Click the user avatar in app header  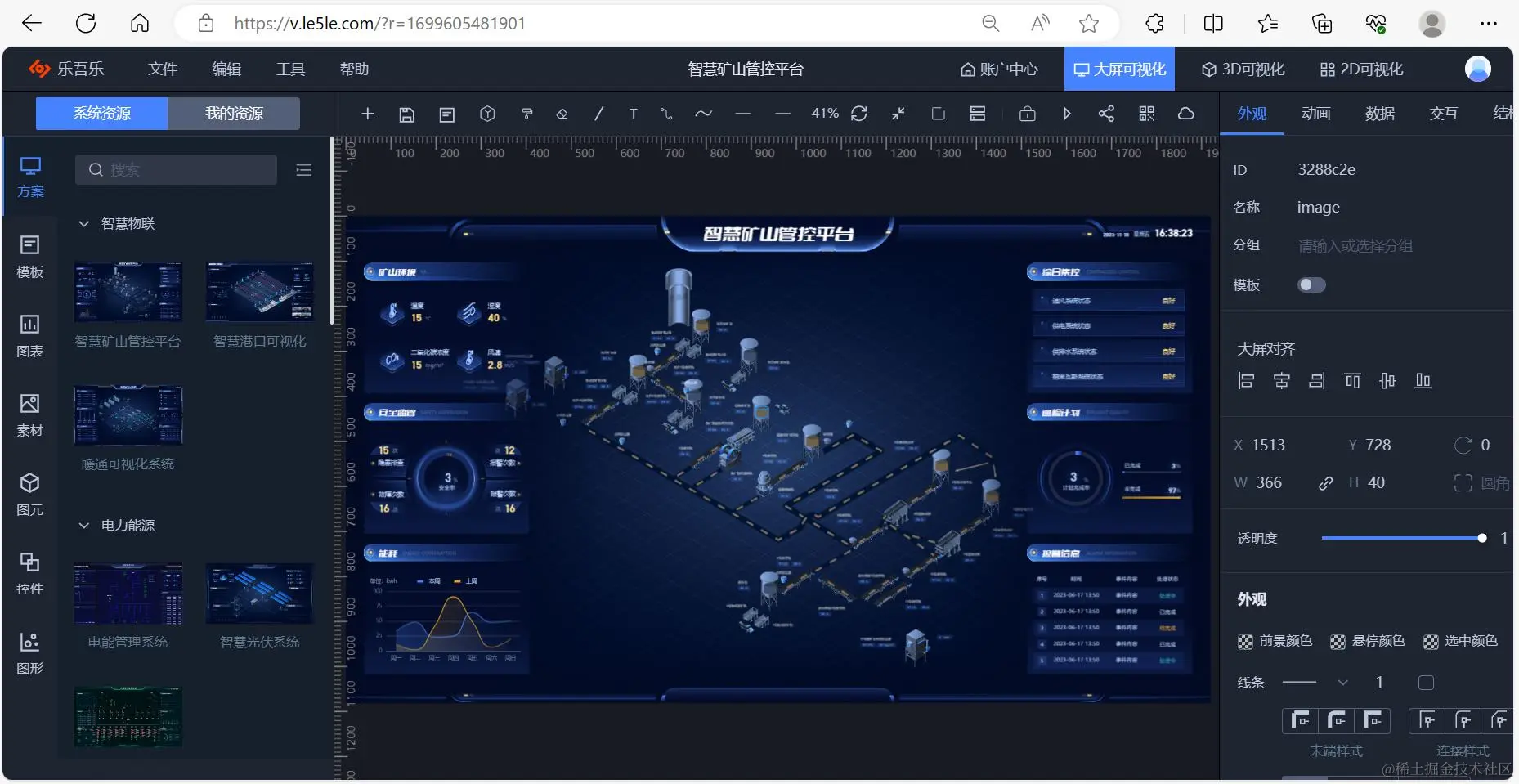[1477, 69]
